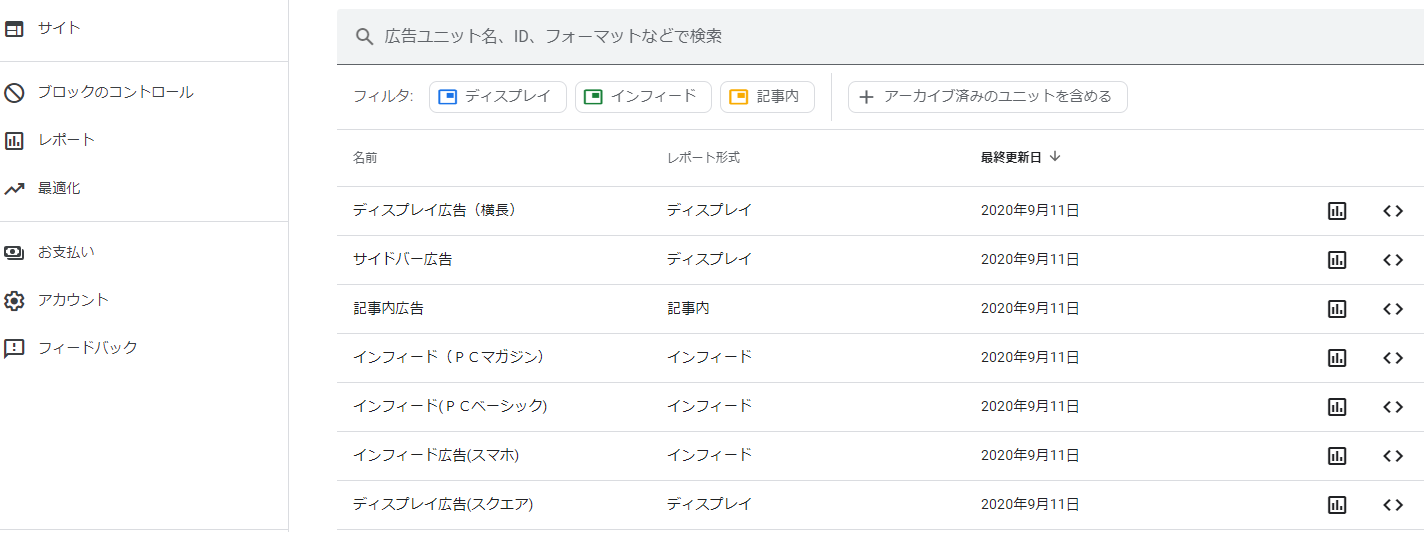Get code icon for インフィード広告(スマホ)

click(1393, 456)
